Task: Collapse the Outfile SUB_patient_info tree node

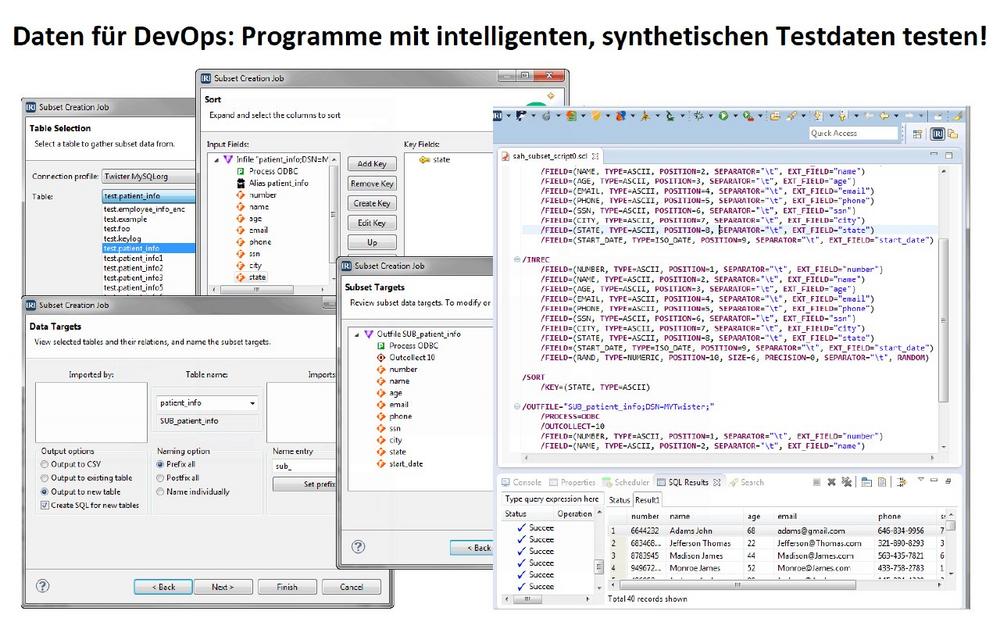Action: coord(355,334)
